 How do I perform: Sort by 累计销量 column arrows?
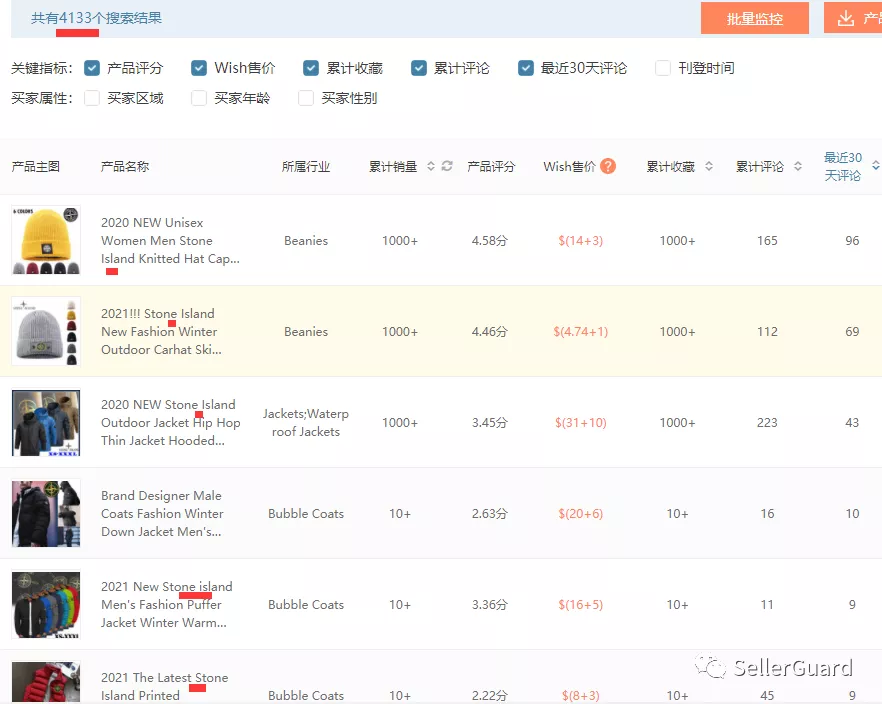point(431,166)
